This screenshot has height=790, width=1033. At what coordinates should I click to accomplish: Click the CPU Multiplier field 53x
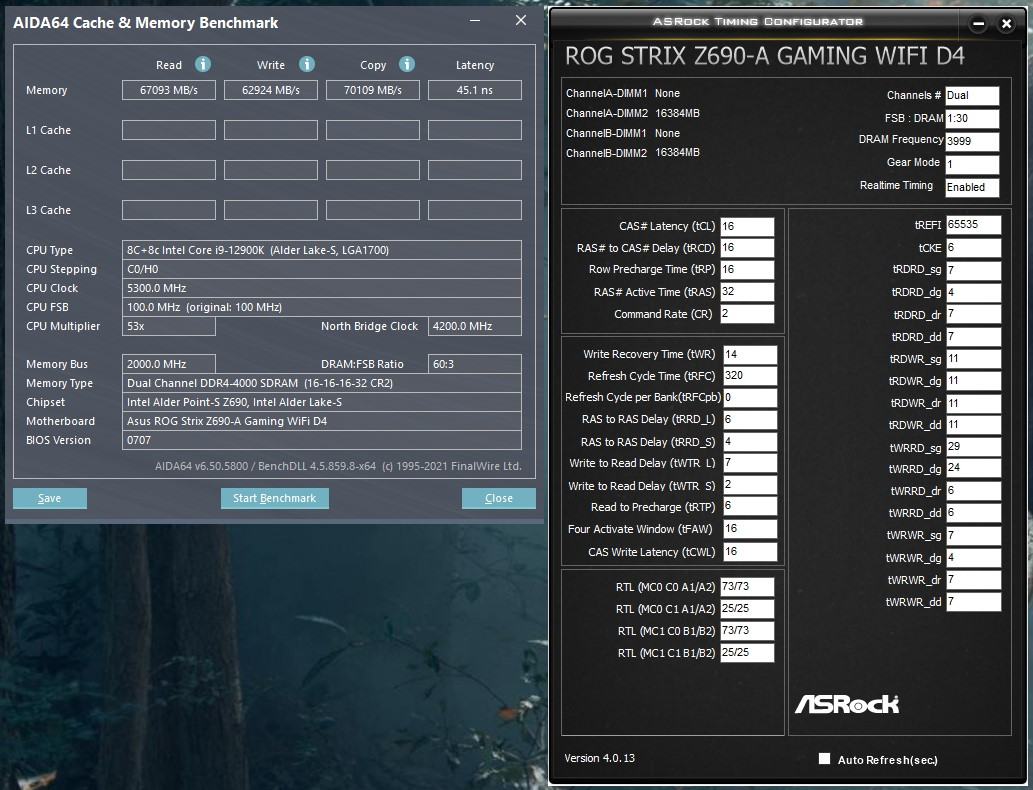coord(169,326)
